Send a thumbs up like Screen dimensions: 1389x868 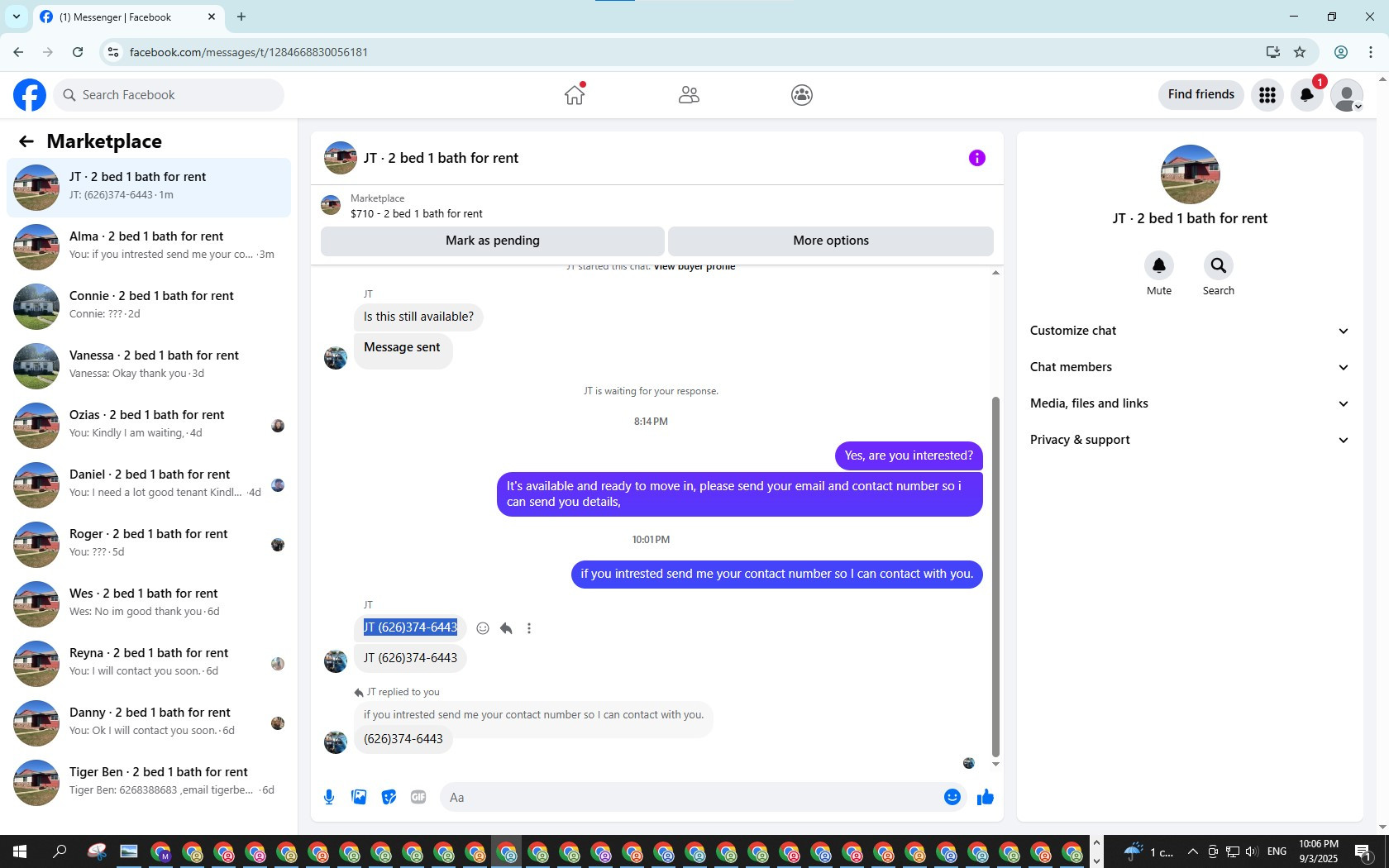pyautogui.click(x=986, y=797)
